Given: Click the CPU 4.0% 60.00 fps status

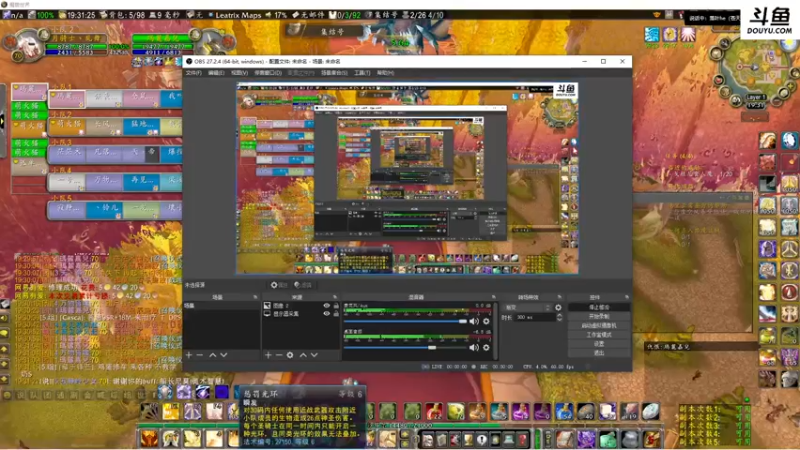Looking at the screenshot, I should (x=548, y=366).
